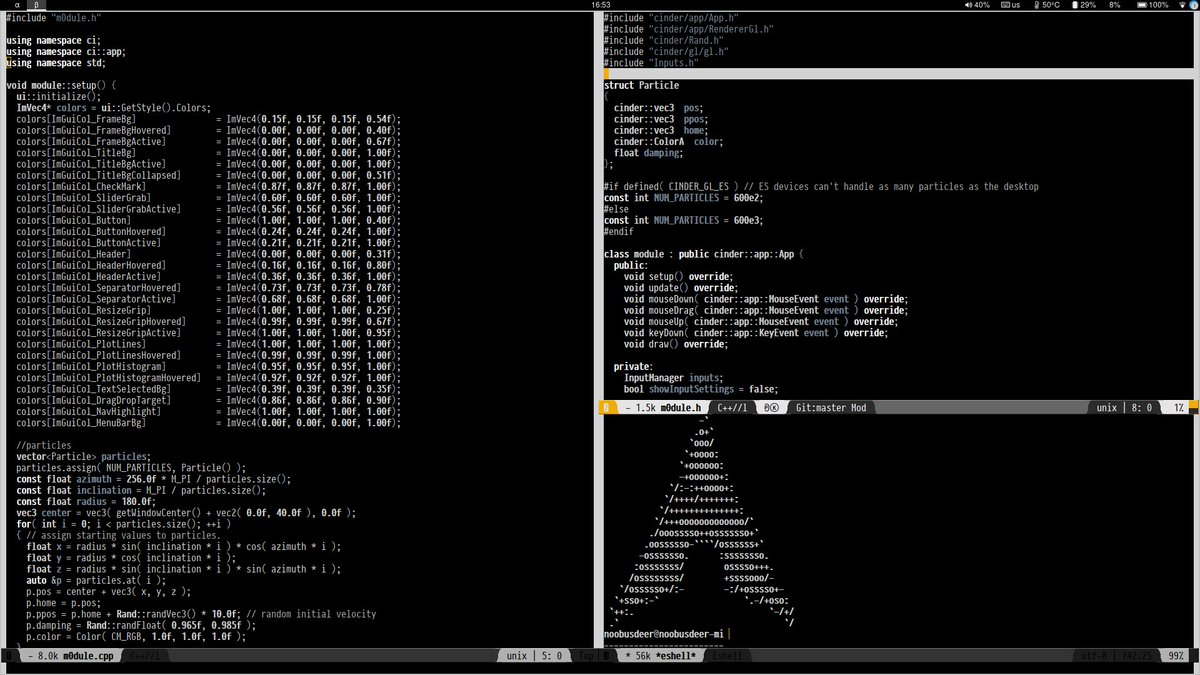Click the p.damping = Rand::randFloat line
This screenshot has width=1200, height=675.
141,625
